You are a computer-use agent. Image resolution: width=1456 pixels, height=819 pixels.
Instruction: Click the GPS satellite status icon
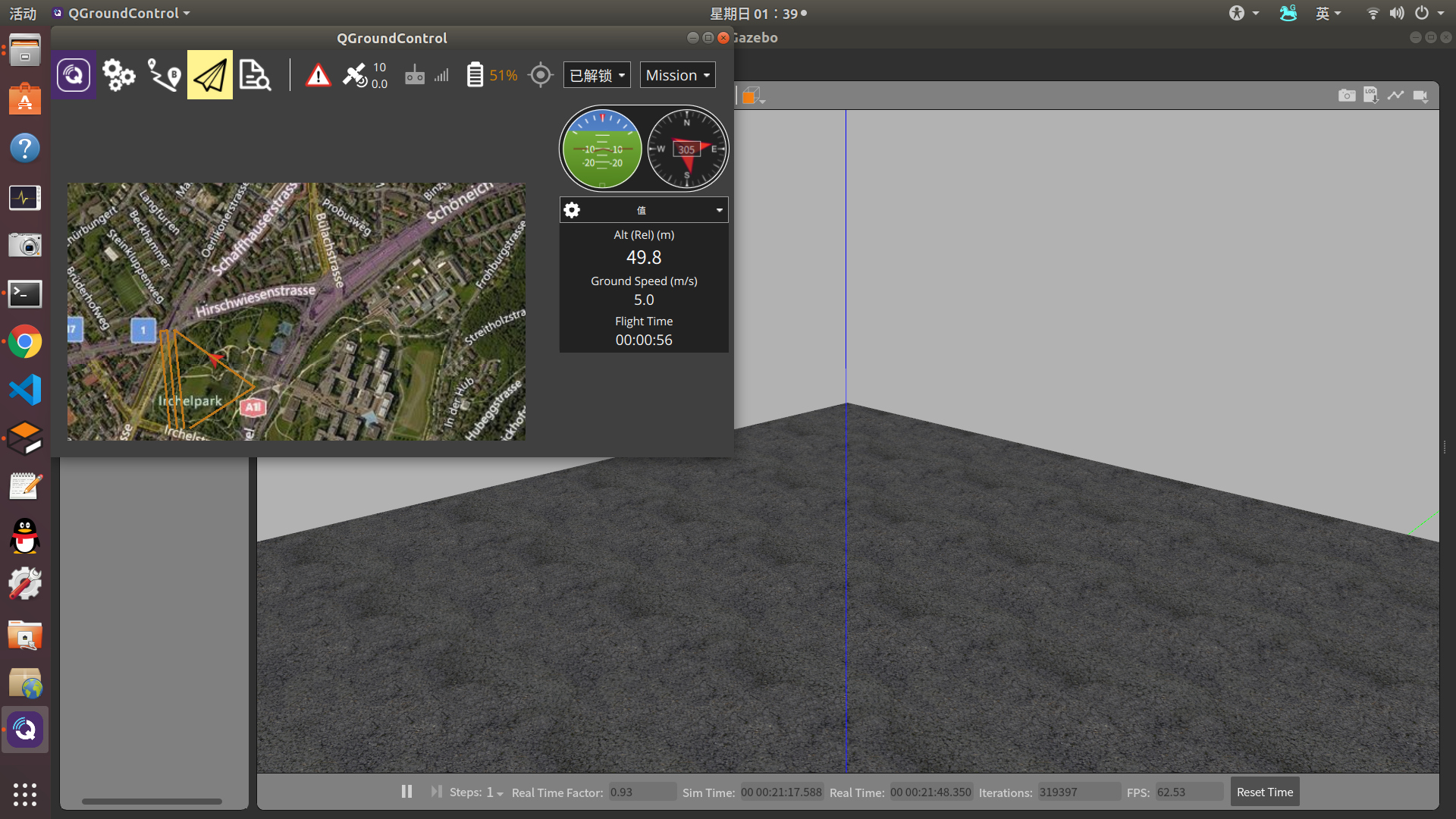pos(355,75)
